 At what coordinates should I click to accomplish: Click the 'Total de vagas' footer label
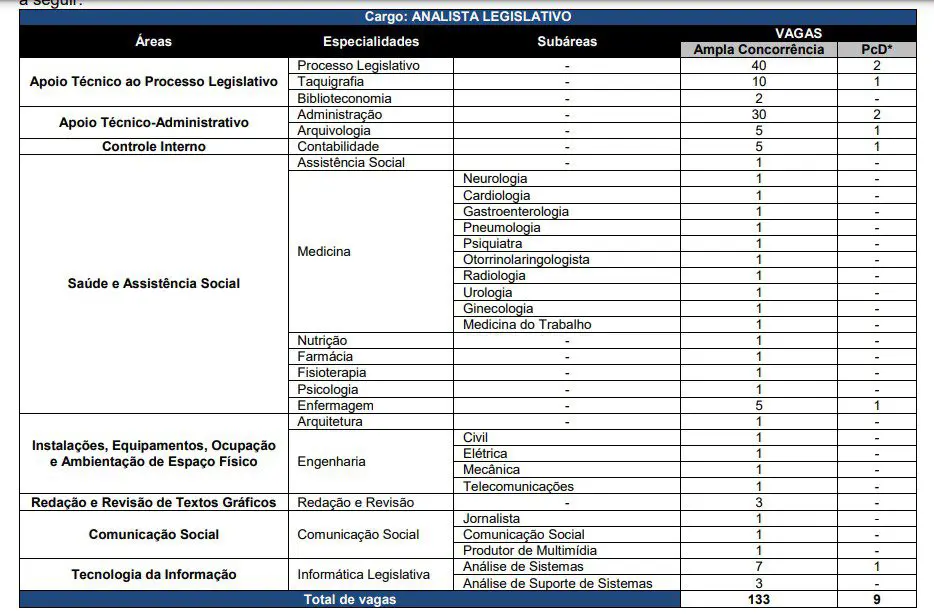(350, 600)
